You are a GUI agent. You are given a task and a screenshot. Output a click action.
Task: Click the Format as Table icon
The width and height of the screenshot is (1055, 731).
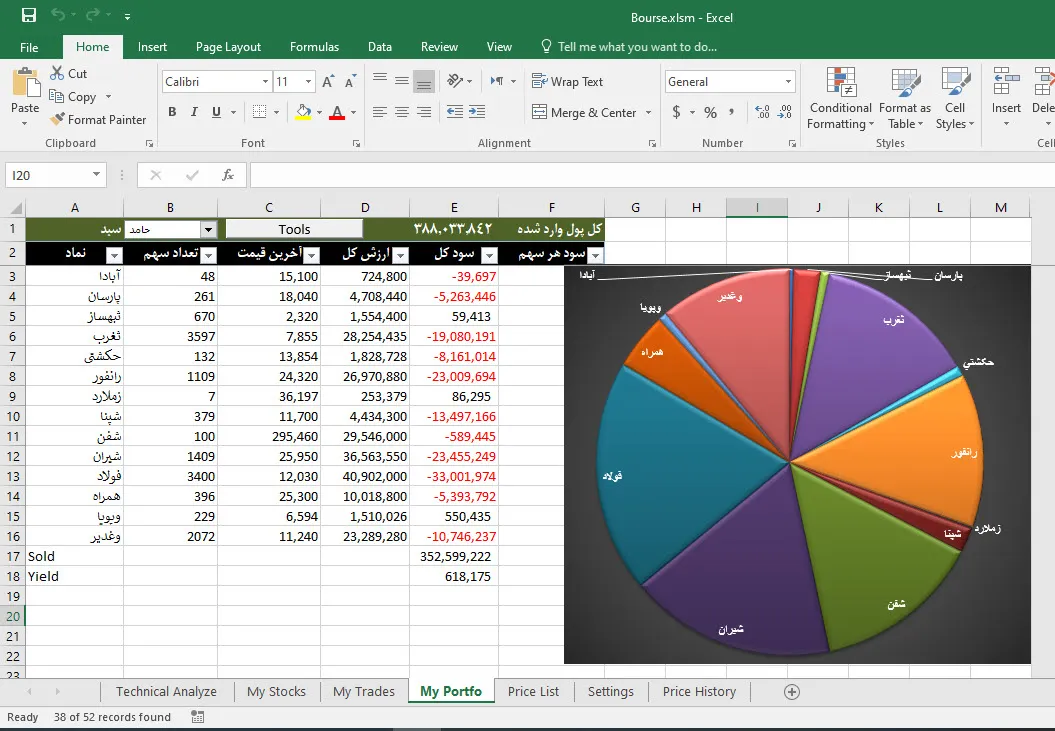pyautogui.click(x=904, y=99)
